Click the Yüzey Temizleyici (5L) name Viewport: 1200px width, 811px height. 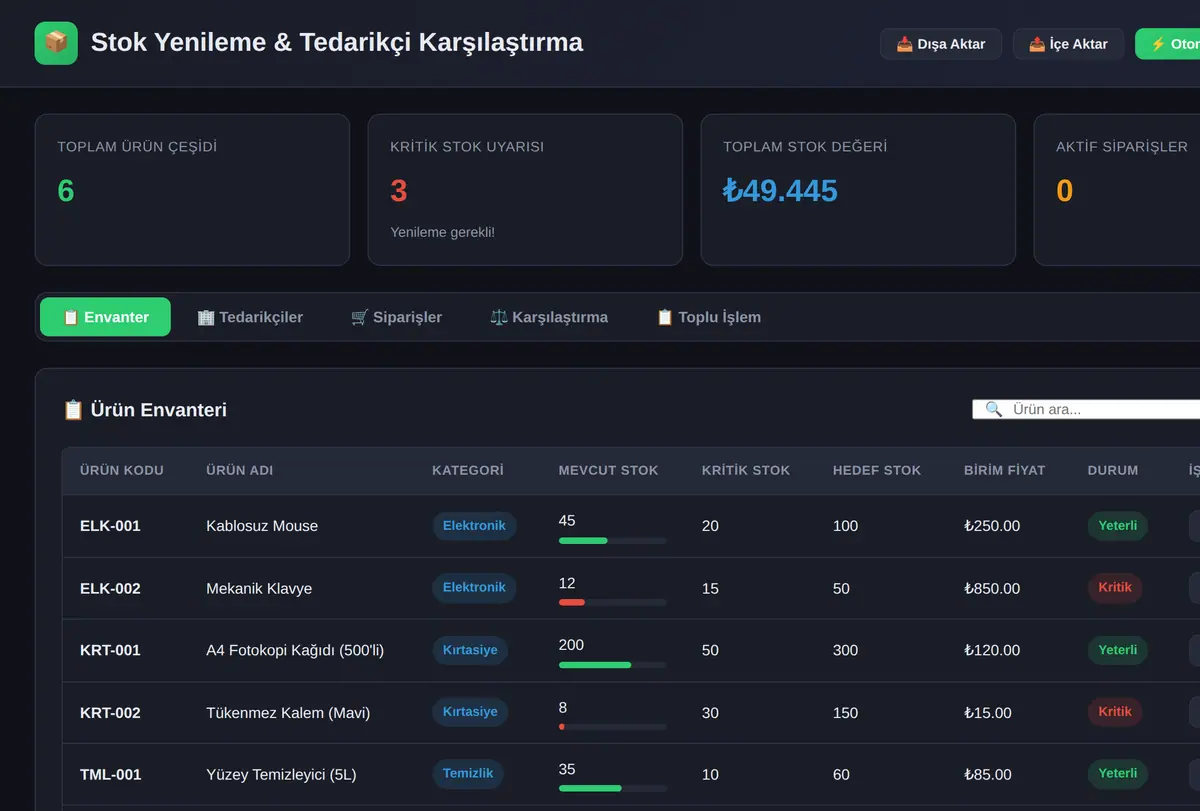[281, 775]
